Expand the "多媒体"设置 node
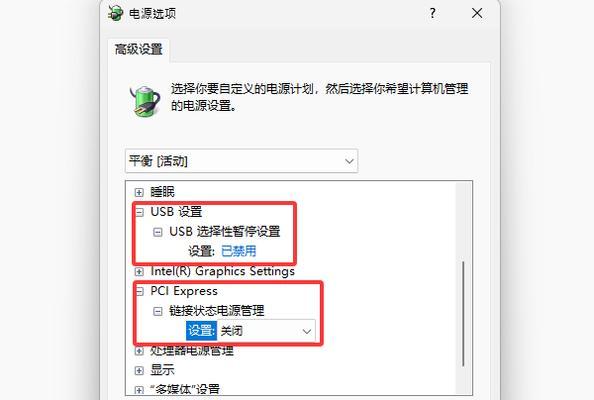 coord(139,390)
